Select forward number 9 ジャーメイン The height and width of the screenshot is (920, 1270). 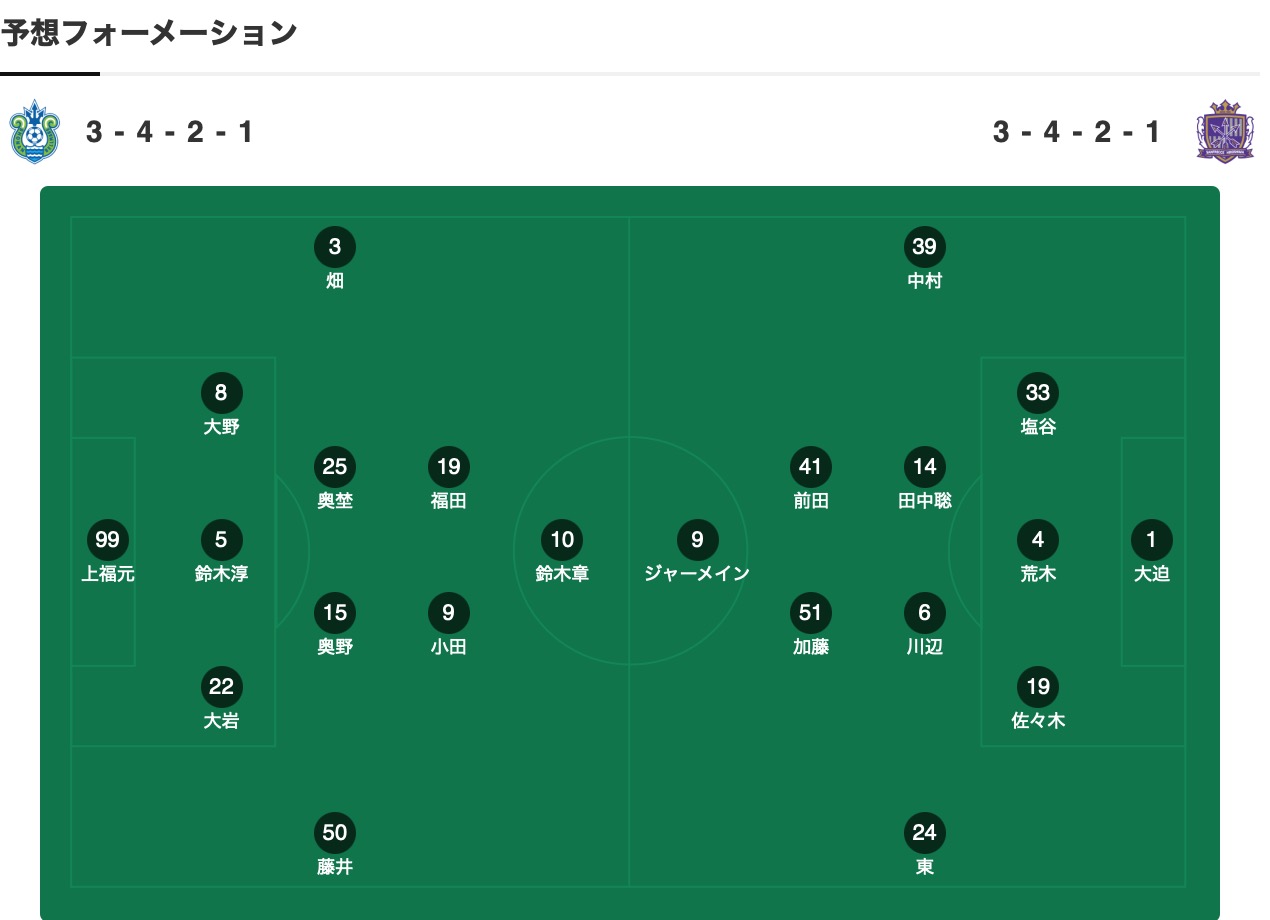(697, 540)
